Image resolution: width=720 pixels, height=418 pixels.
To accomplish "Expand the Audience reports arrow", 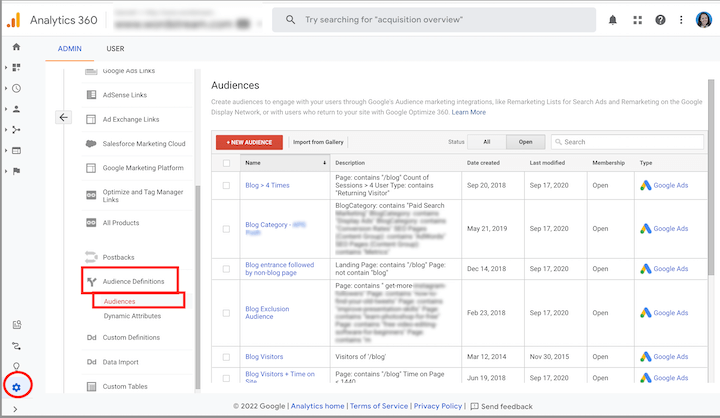I will pos(6,109).
